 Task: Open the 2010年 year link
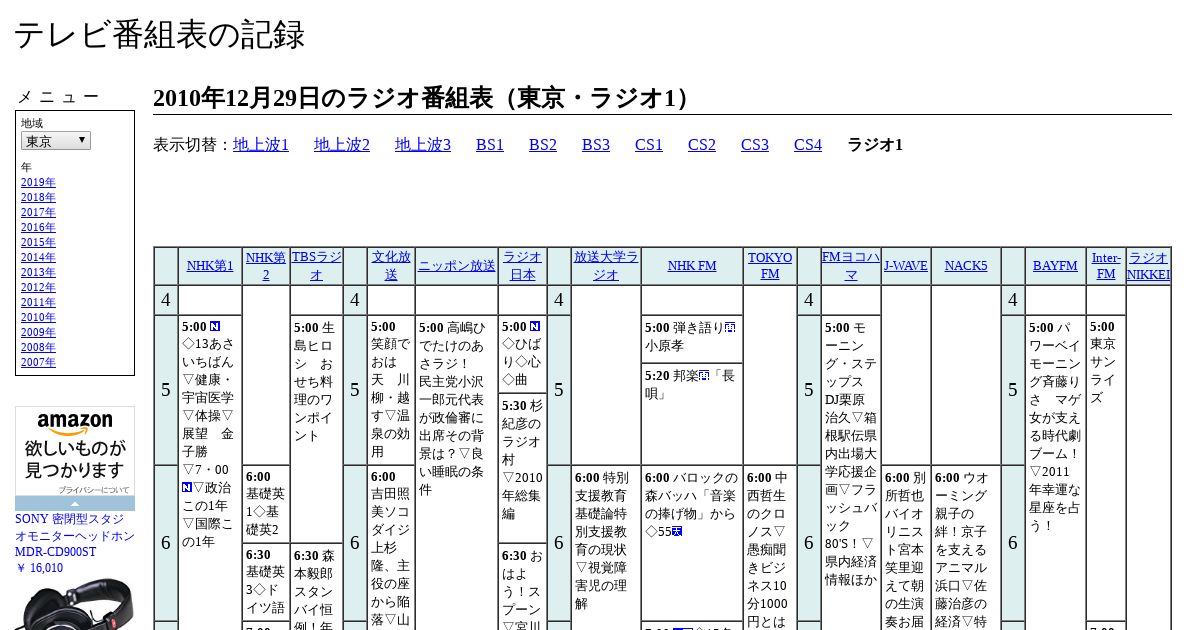point(38,318)
